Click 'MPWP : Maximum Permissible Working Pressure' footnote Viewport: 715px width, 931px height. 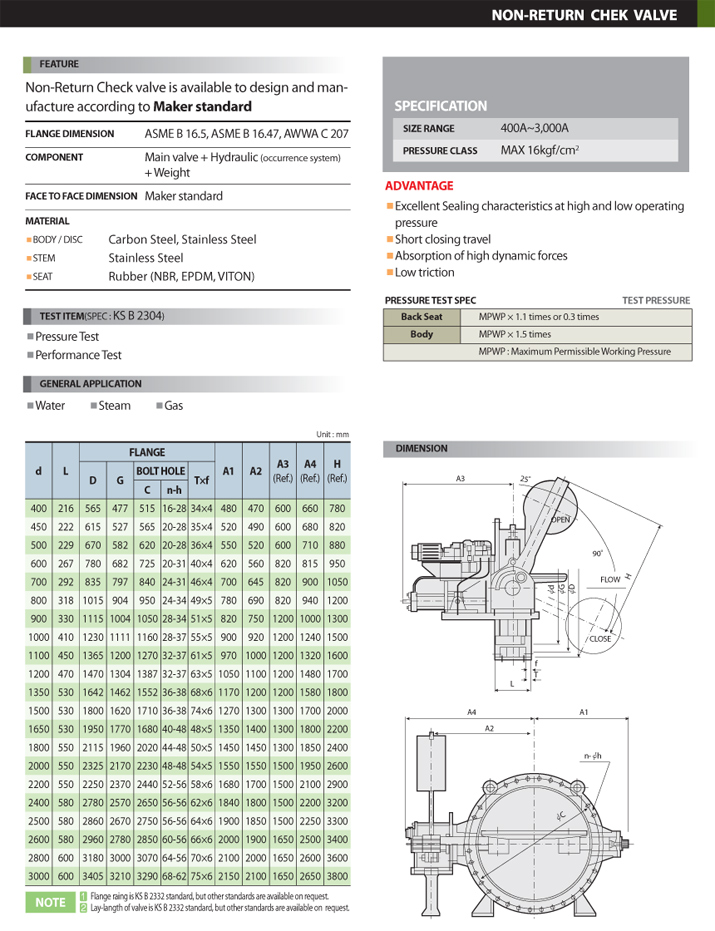click(x=575, y=352)
